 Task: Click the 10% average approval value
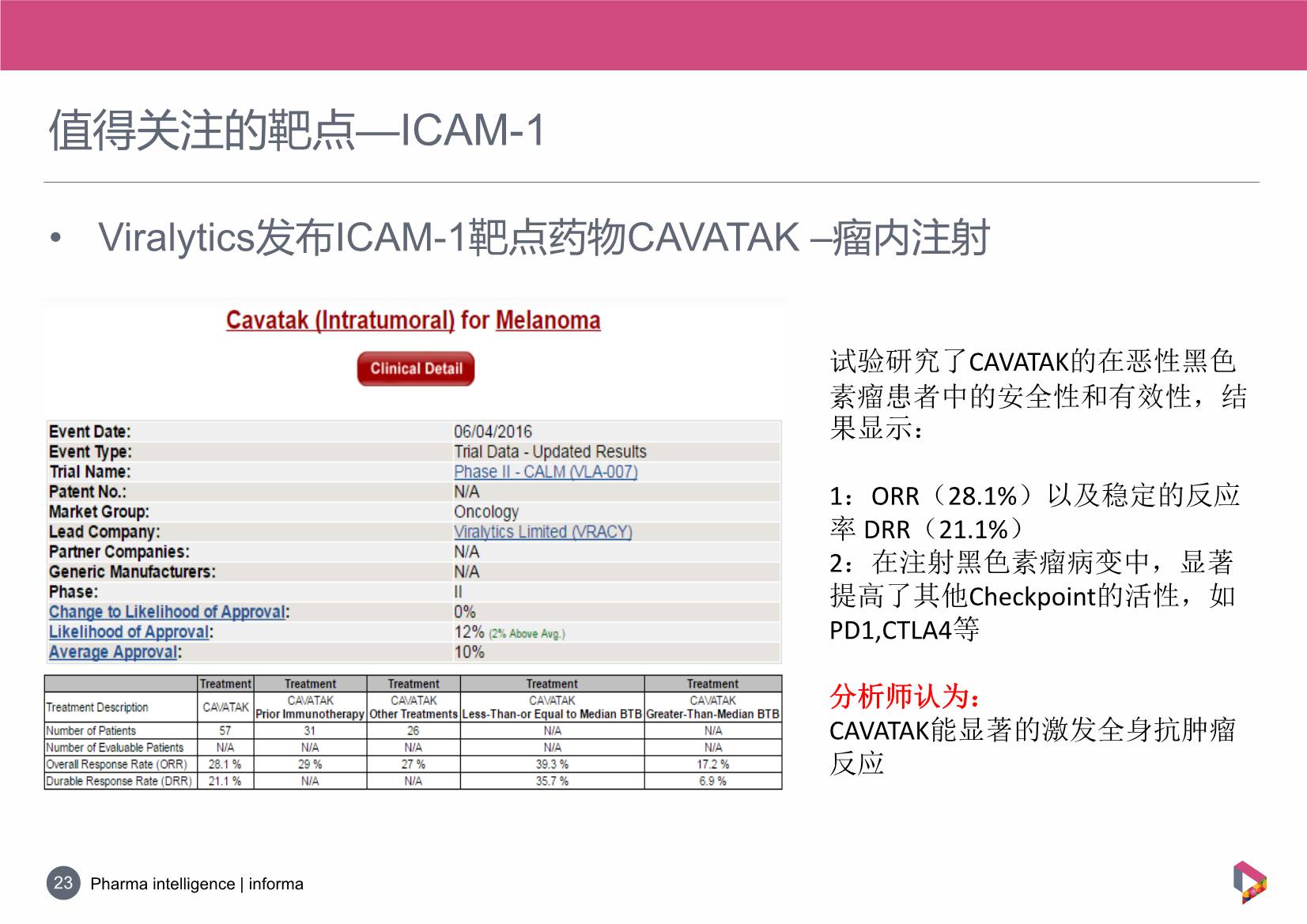[469, 652]
